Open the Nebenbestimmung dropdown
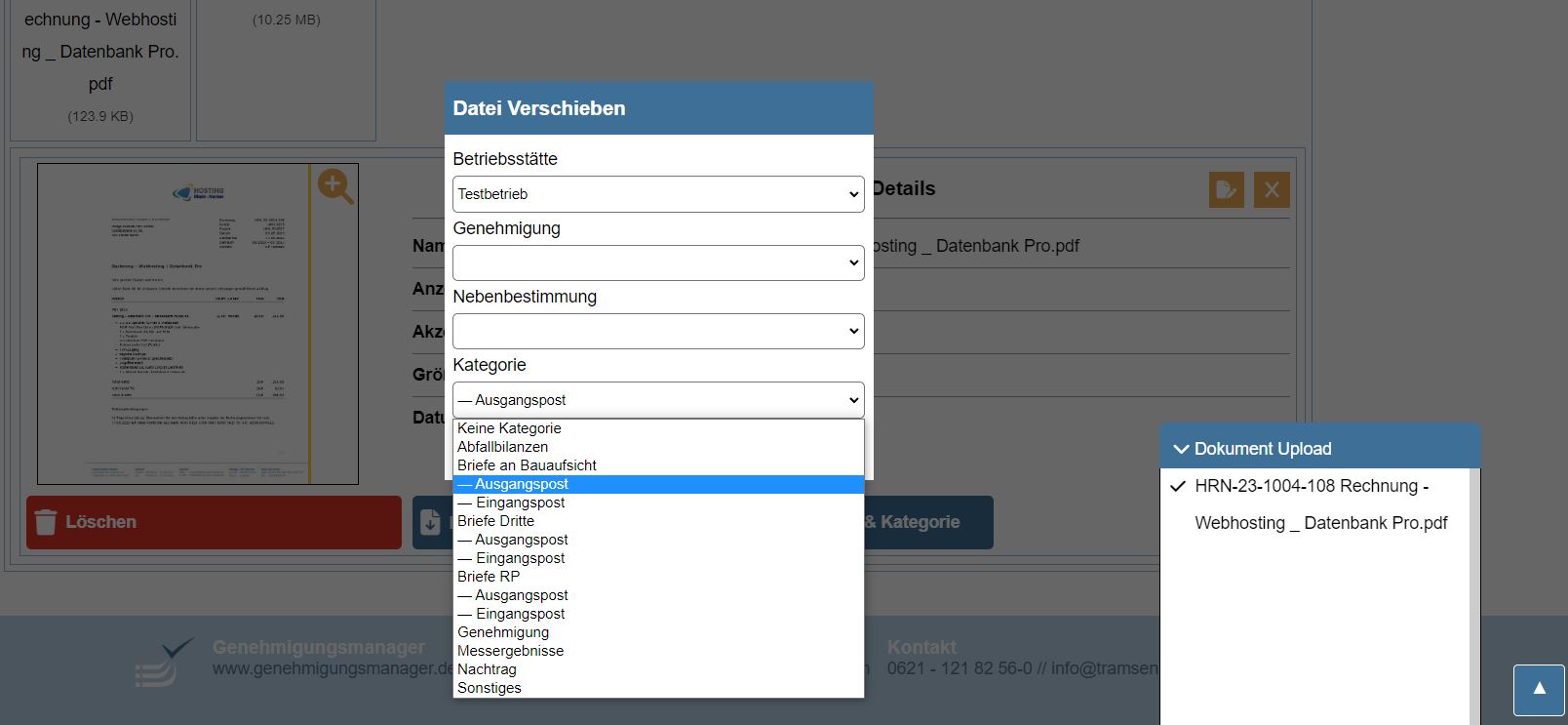 658,331
